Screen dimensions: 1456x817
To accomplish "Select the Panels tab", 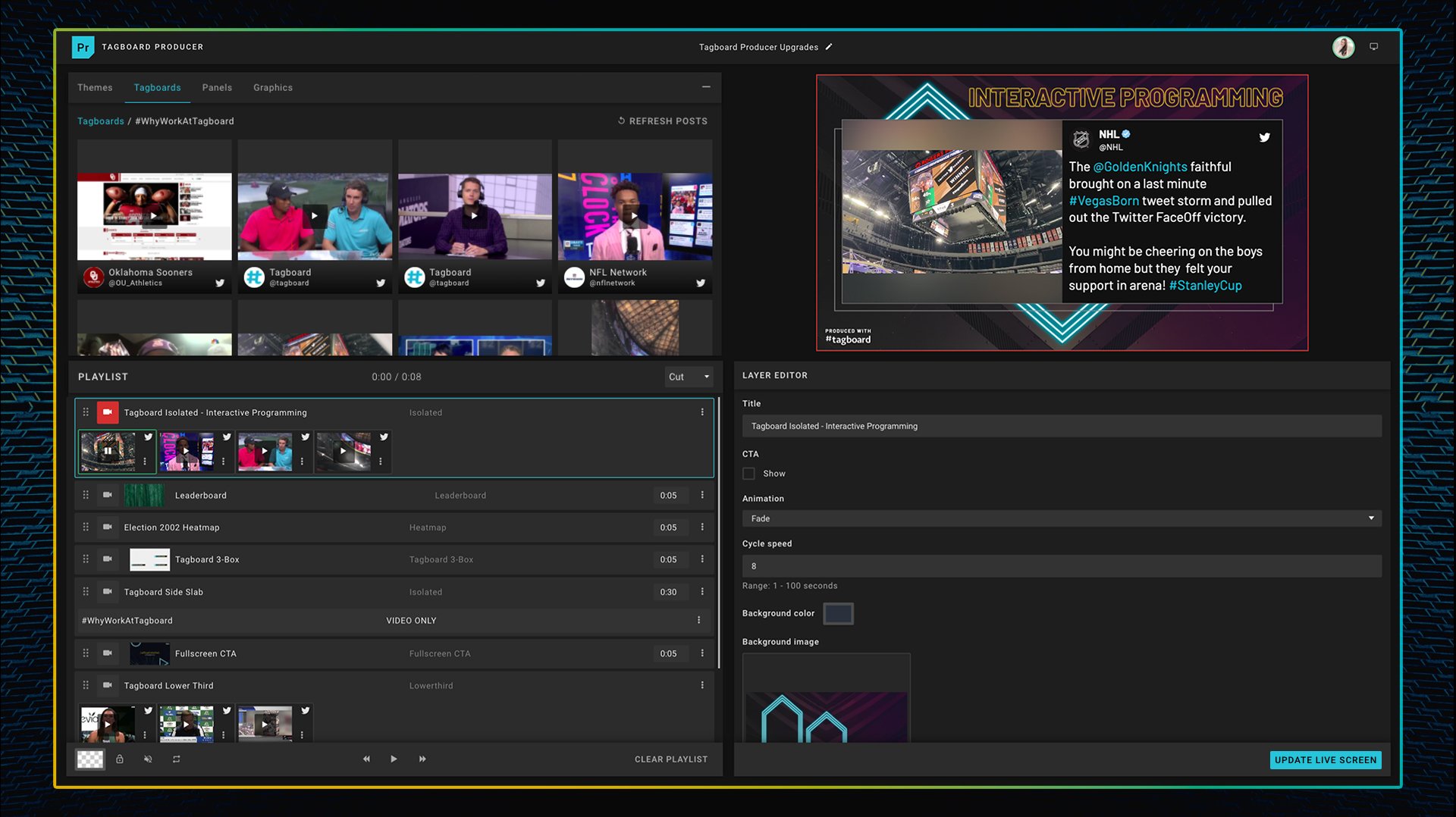I will (x=217, y=87).
